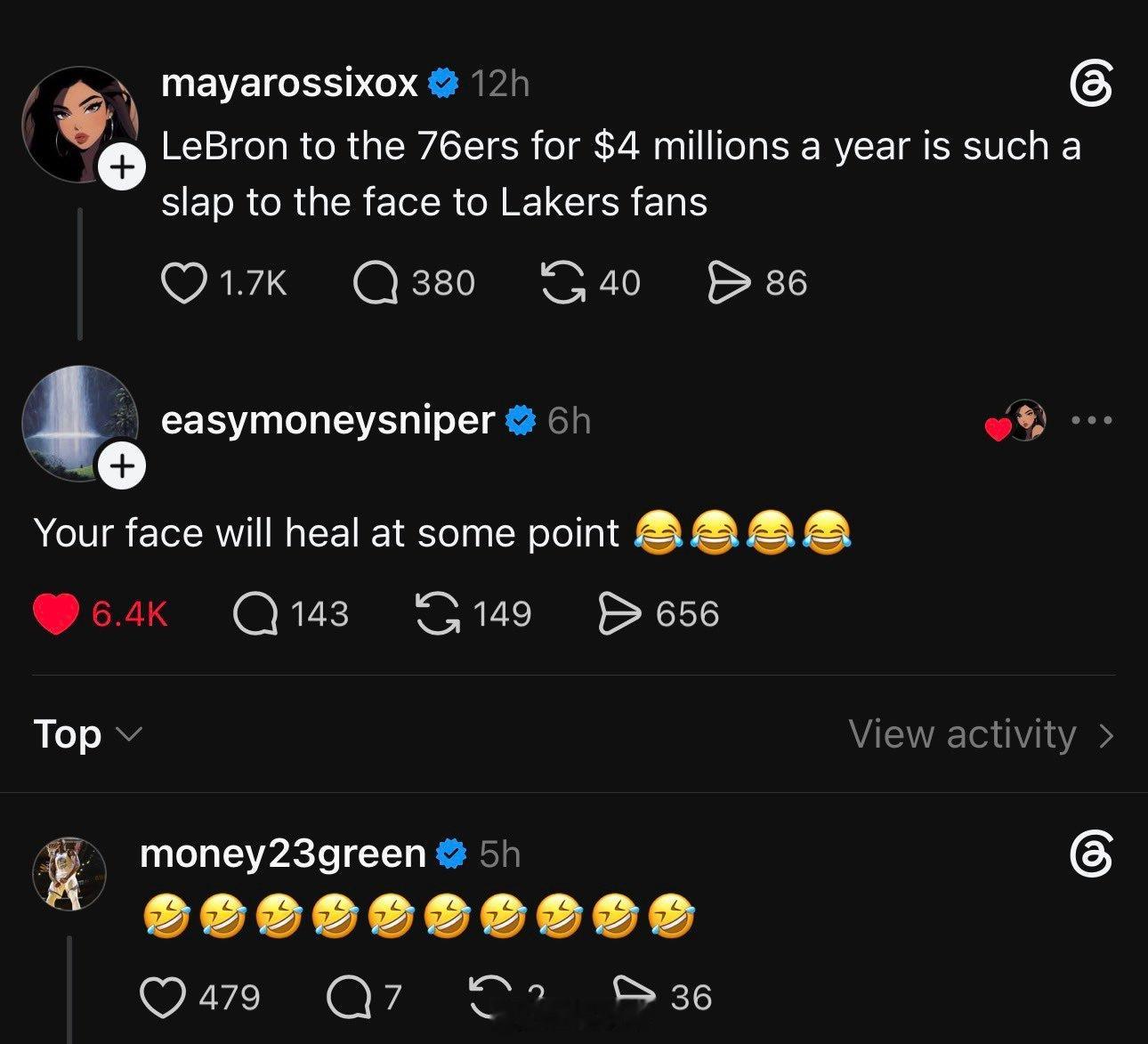Share easymoneysniper's reply via send icon
This screenshot has height=1044, width=1148.
point(620,614)
